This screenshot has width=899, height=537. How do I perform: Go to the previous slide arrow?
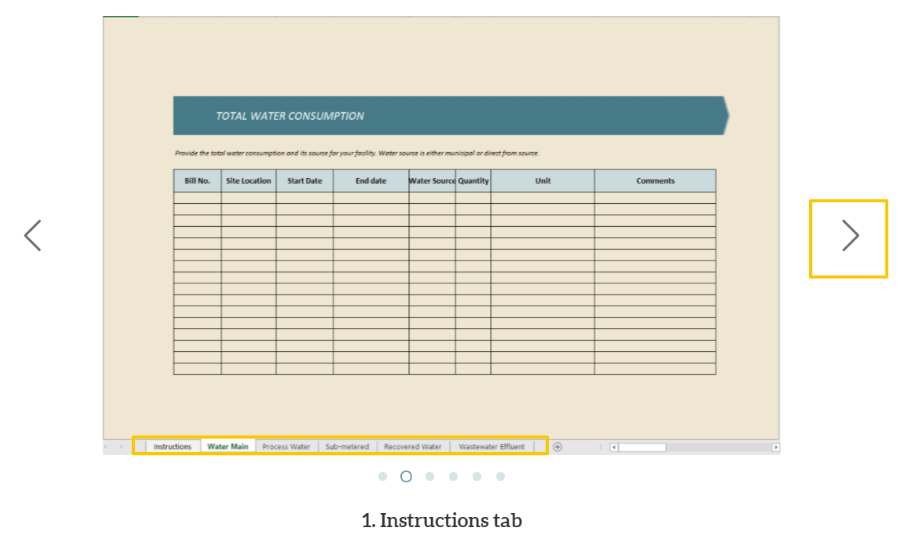point(33,236)
